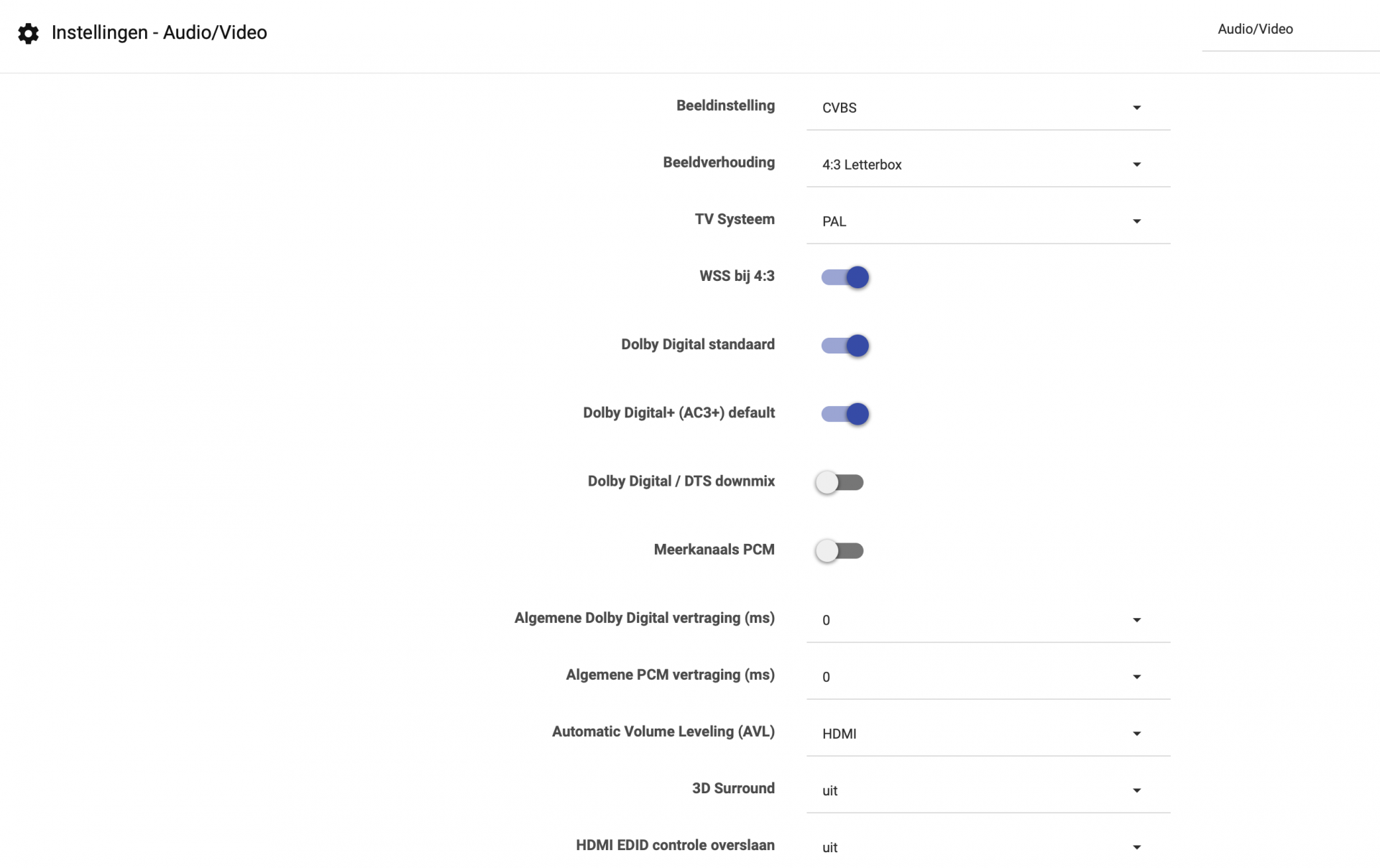Click the TV Systeem dropdown arrow

click(1136, 221)
